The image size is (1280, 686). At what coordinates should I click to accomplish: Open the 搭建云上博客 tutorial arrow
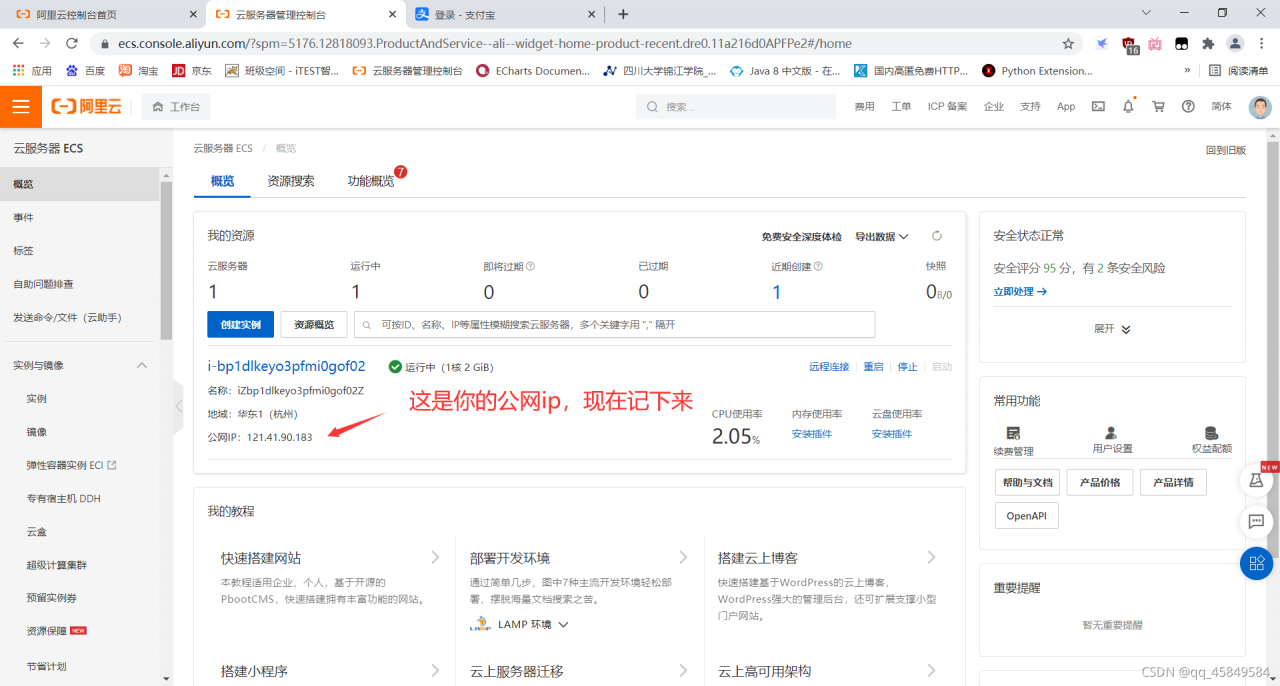[x=931, y=557]
